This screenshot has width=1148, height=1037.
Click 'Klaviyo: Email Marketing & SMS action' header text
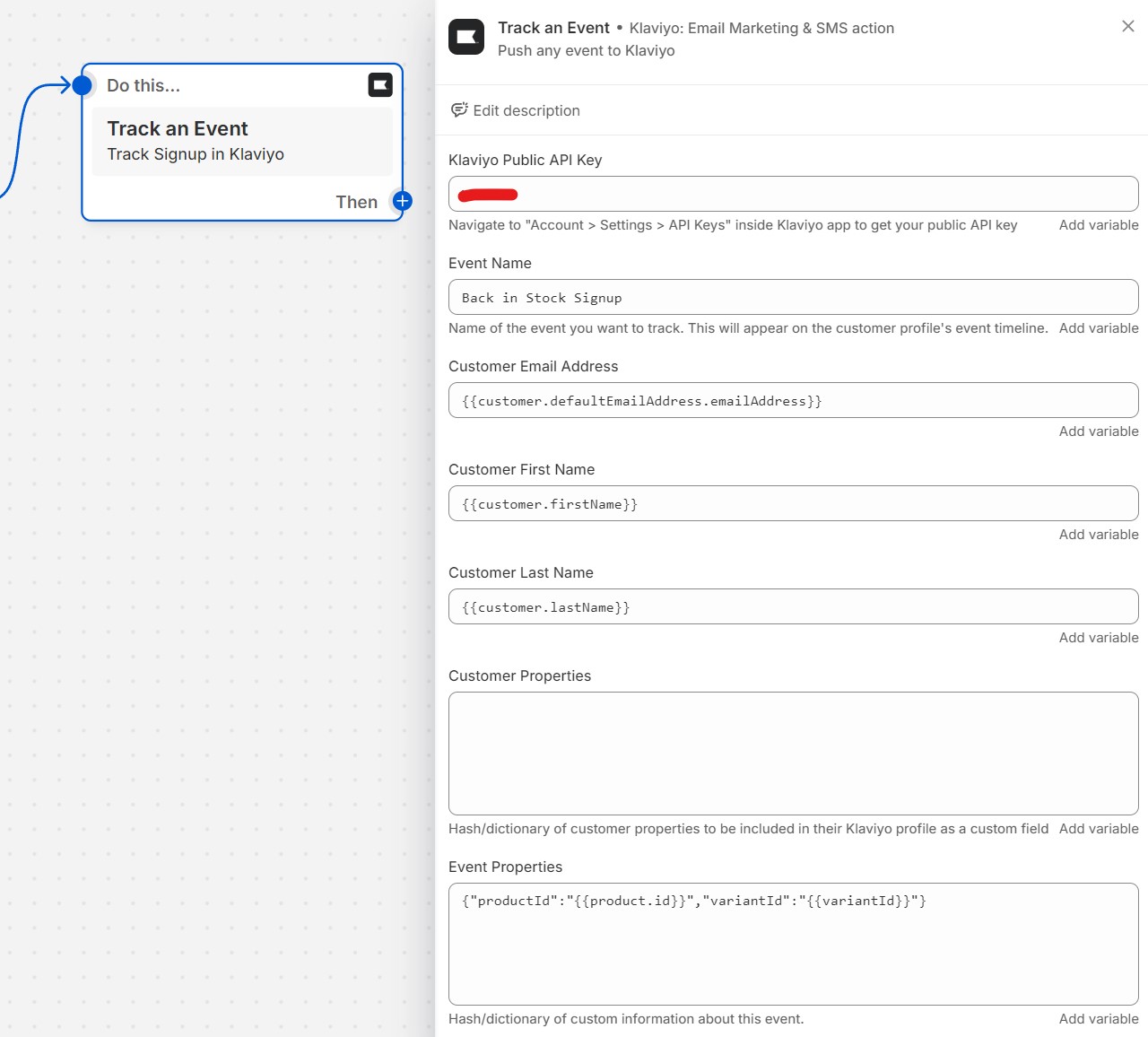761,28
